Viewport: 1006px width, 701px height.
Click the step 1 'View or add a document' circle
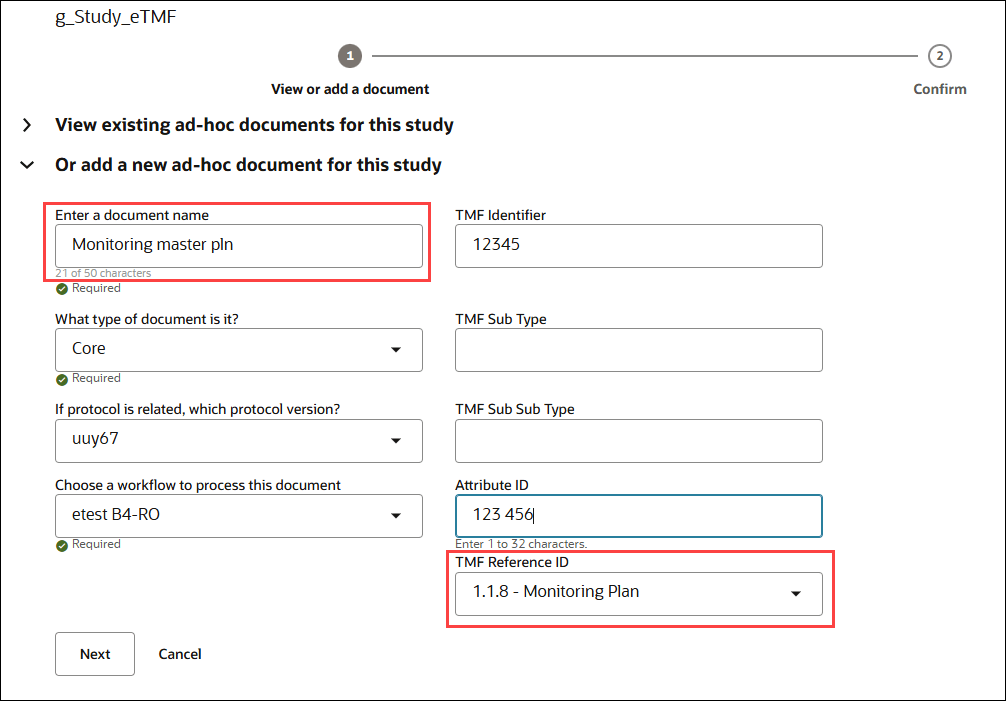350,56
